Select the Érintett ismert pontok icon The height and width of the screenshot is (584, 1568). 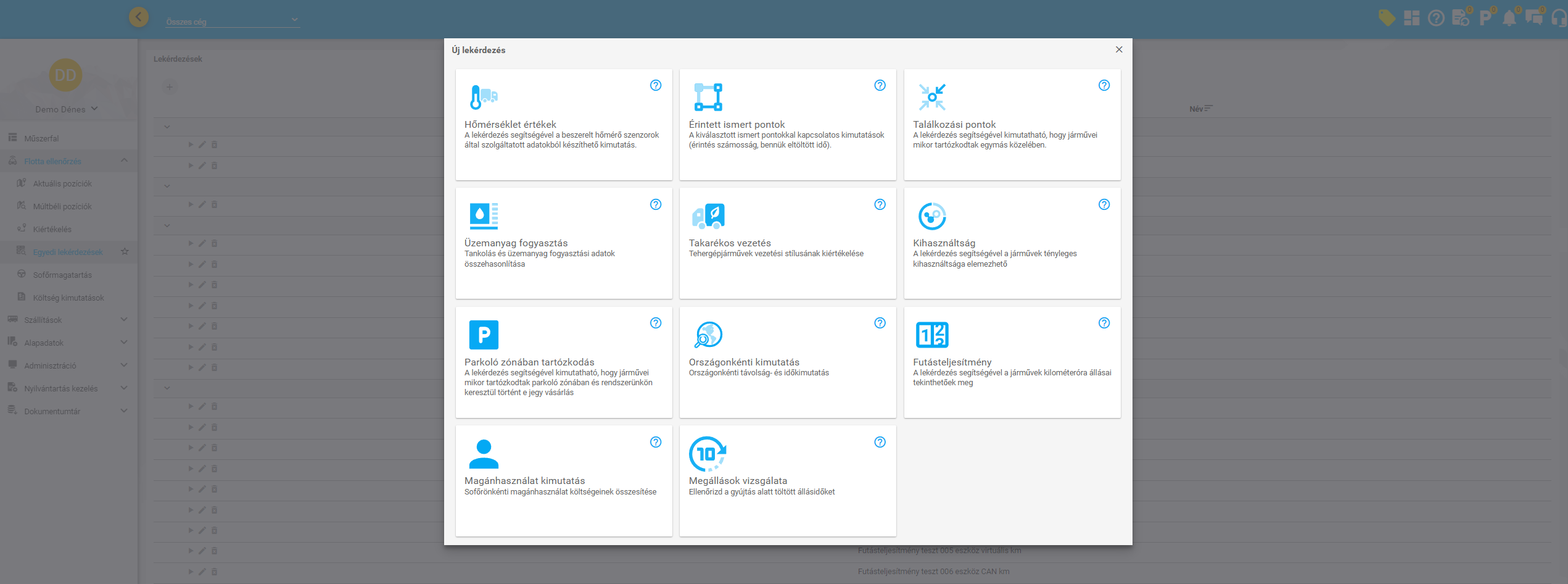(708, 97)
